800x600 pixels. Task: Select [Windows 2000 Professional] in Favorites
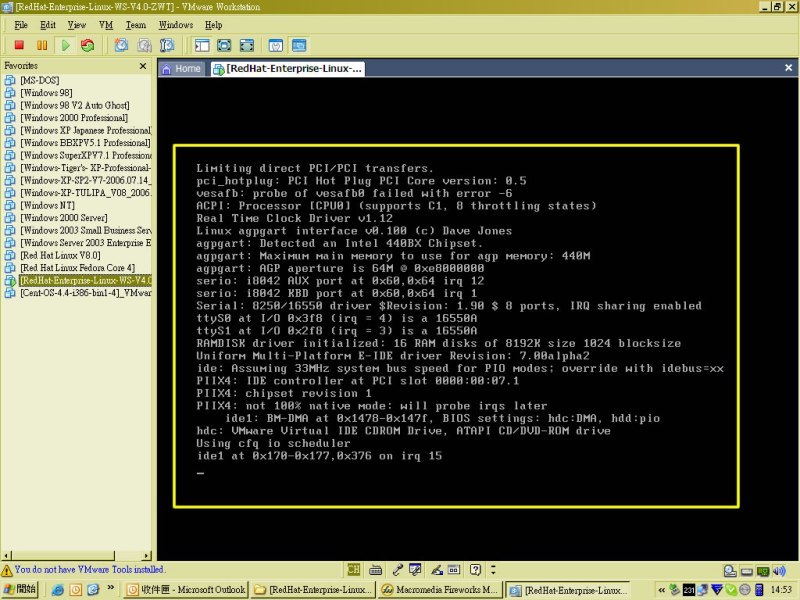pyautogui.click(x=74, y=118)
